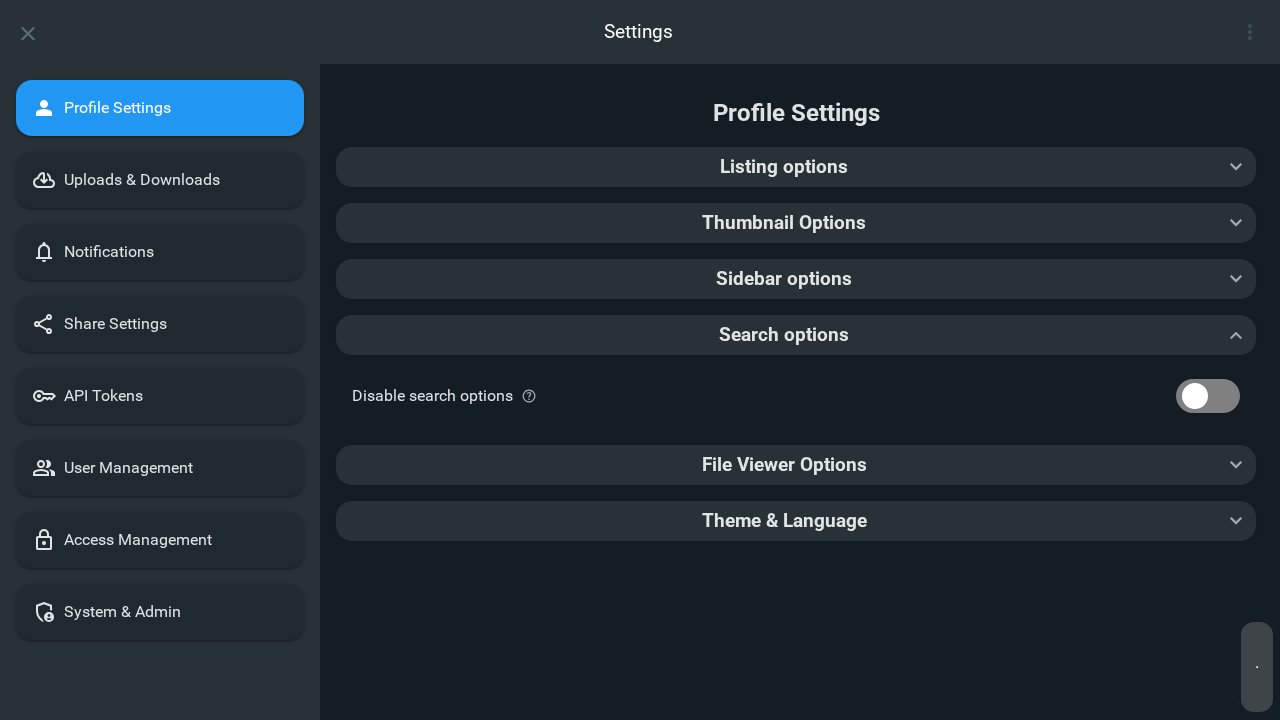Toggle the Disable search options switch
Screen dimensions: 1280x720
click(x=1207, y=396)
